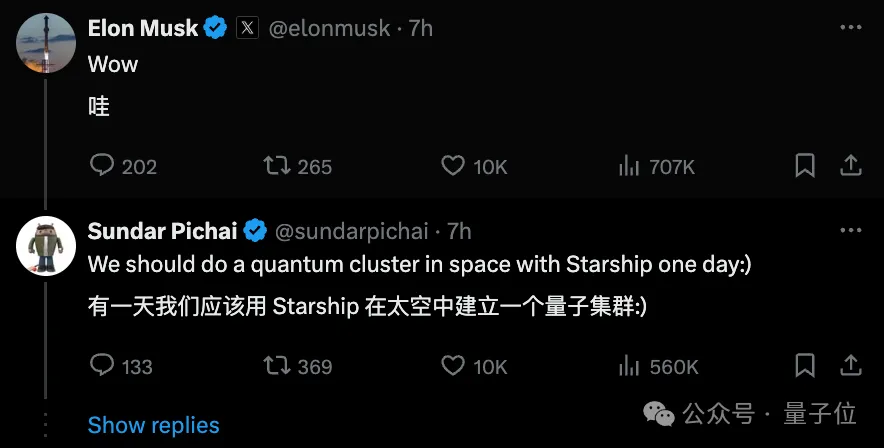
Task: Like Elon Musk's "Wow" tweet
Action: click(453, 166)
